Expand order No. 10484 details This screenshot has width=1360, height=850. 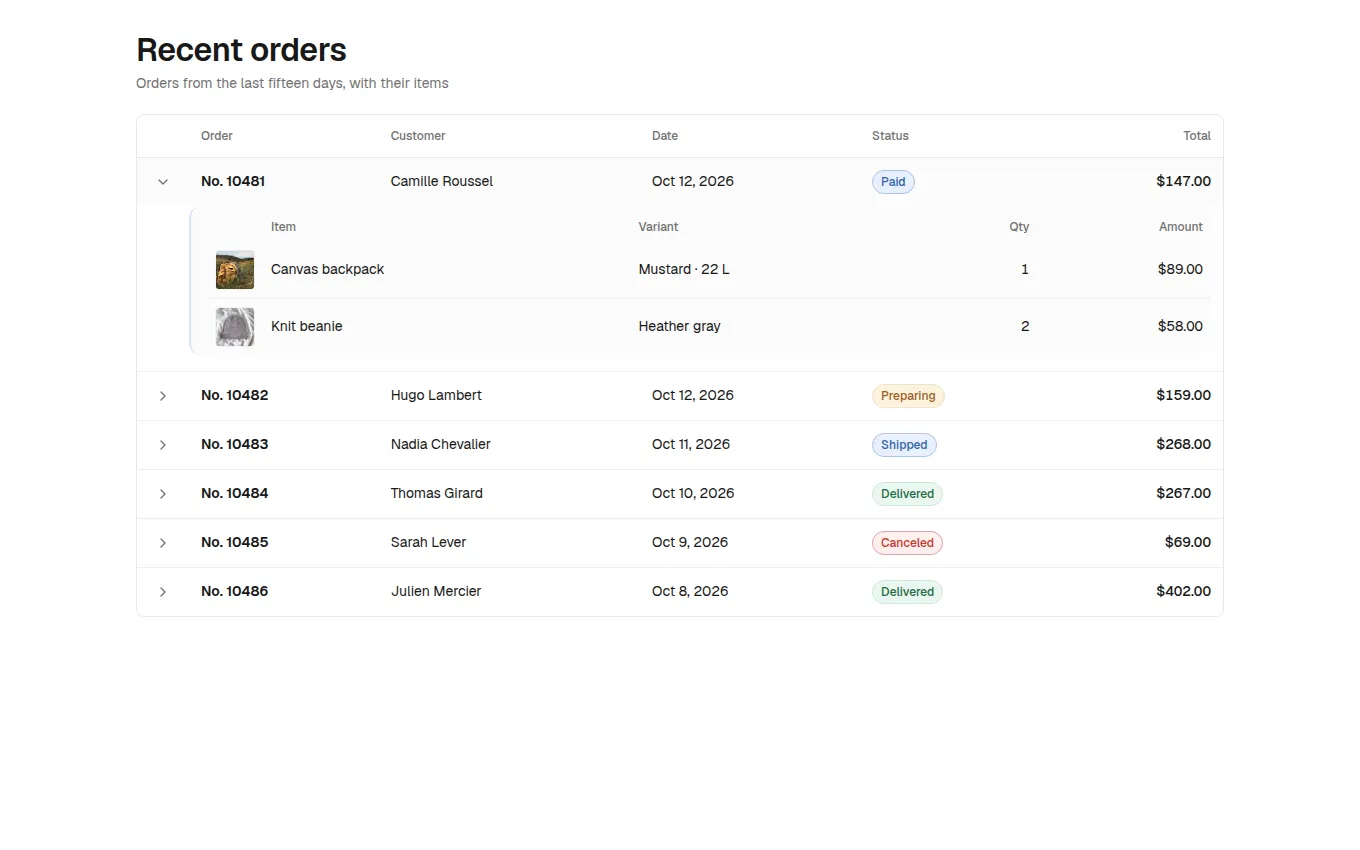[x=163, y=494]
